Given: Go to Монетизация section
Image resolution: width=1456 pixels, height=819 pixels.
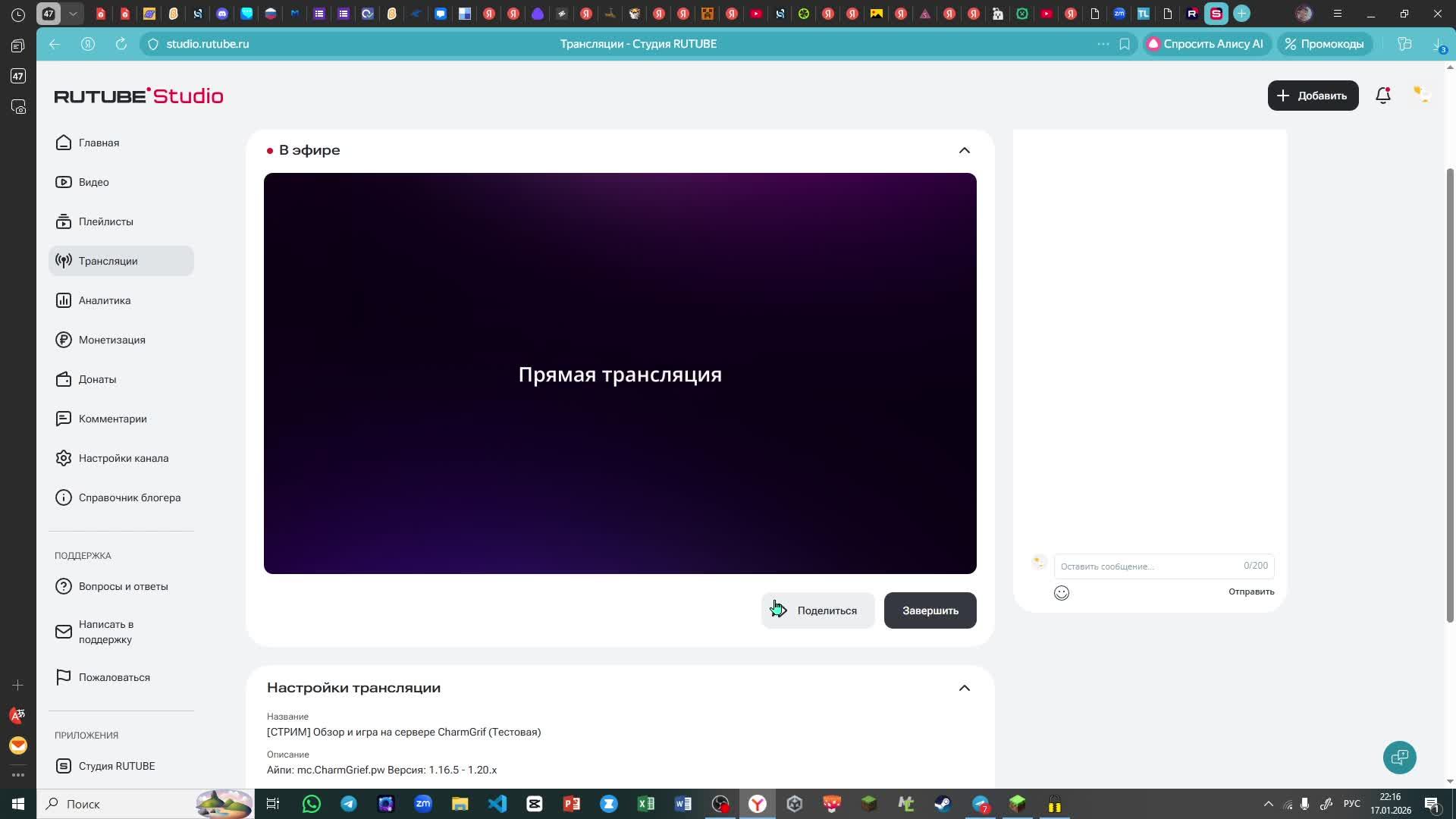Looking at the screenshot, I should pyautogui.click(x=112, y=340).
